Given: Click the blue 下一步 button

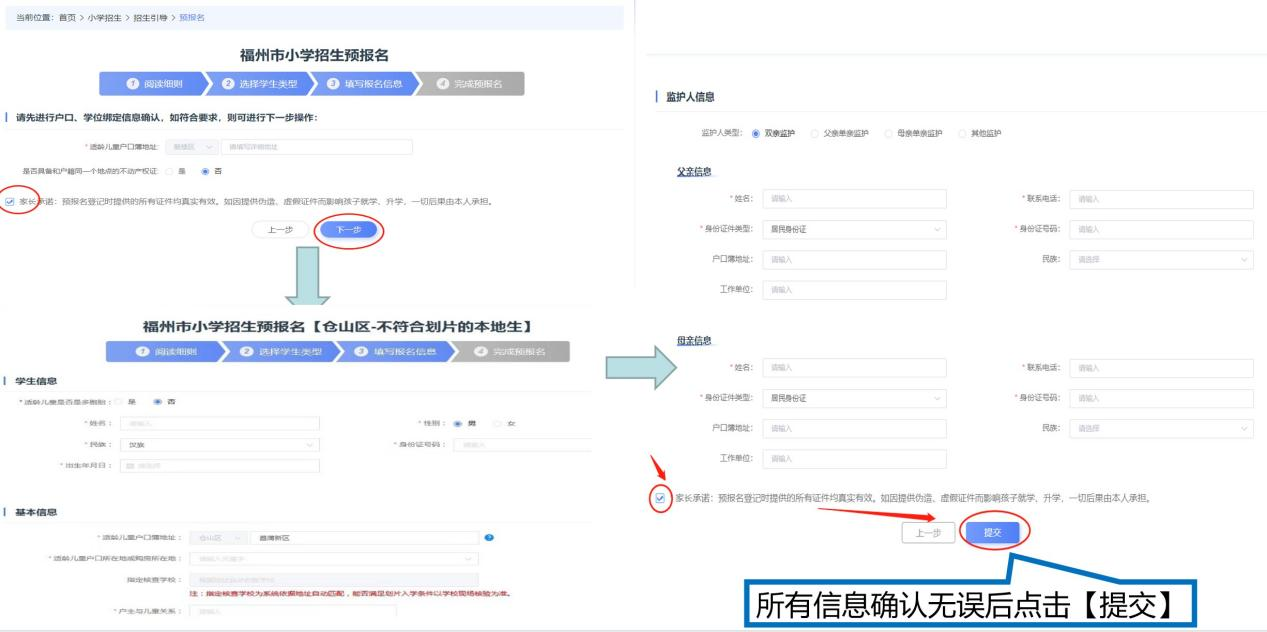Looking at the screenshot, I should point(349,229).
